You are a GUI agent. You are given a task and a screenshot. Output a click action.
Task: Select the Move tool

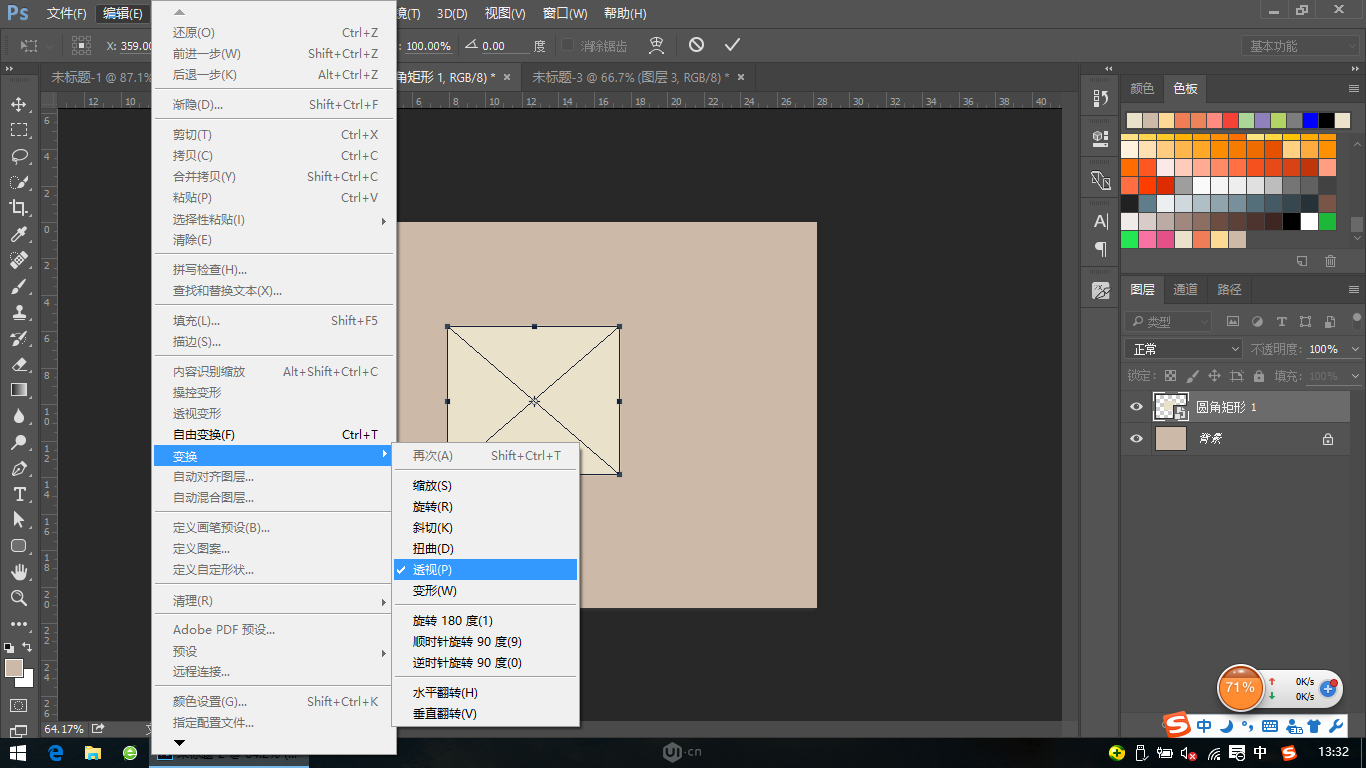[19, 104]
